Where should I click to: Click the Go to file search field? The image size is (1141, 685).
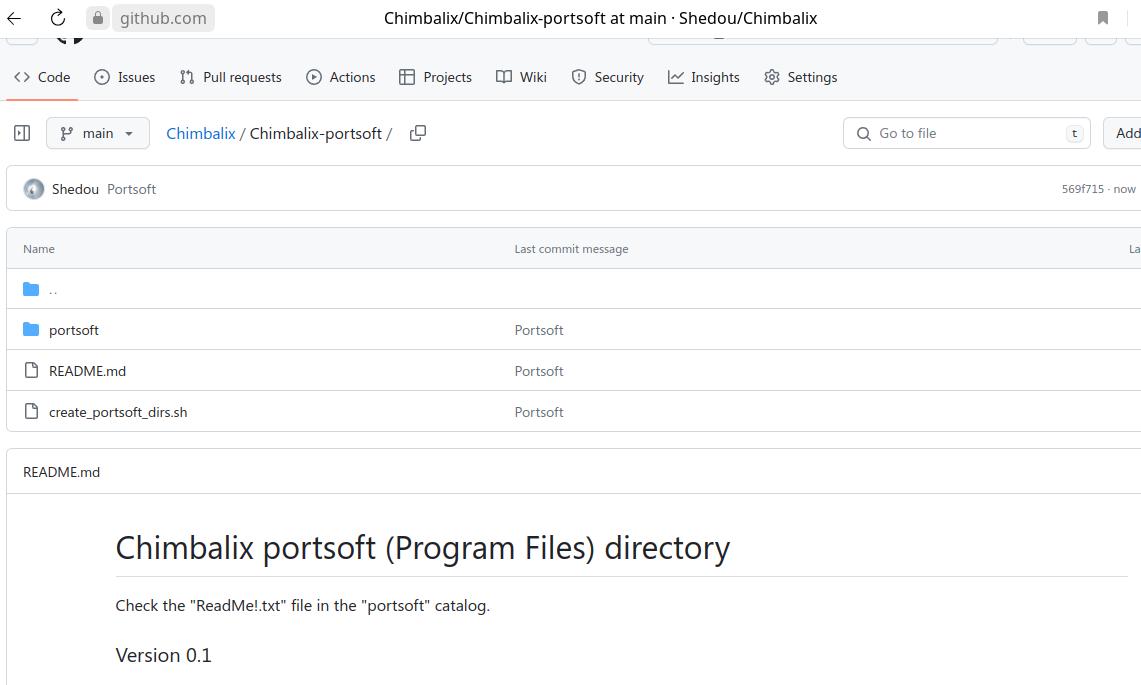(966, 133)
